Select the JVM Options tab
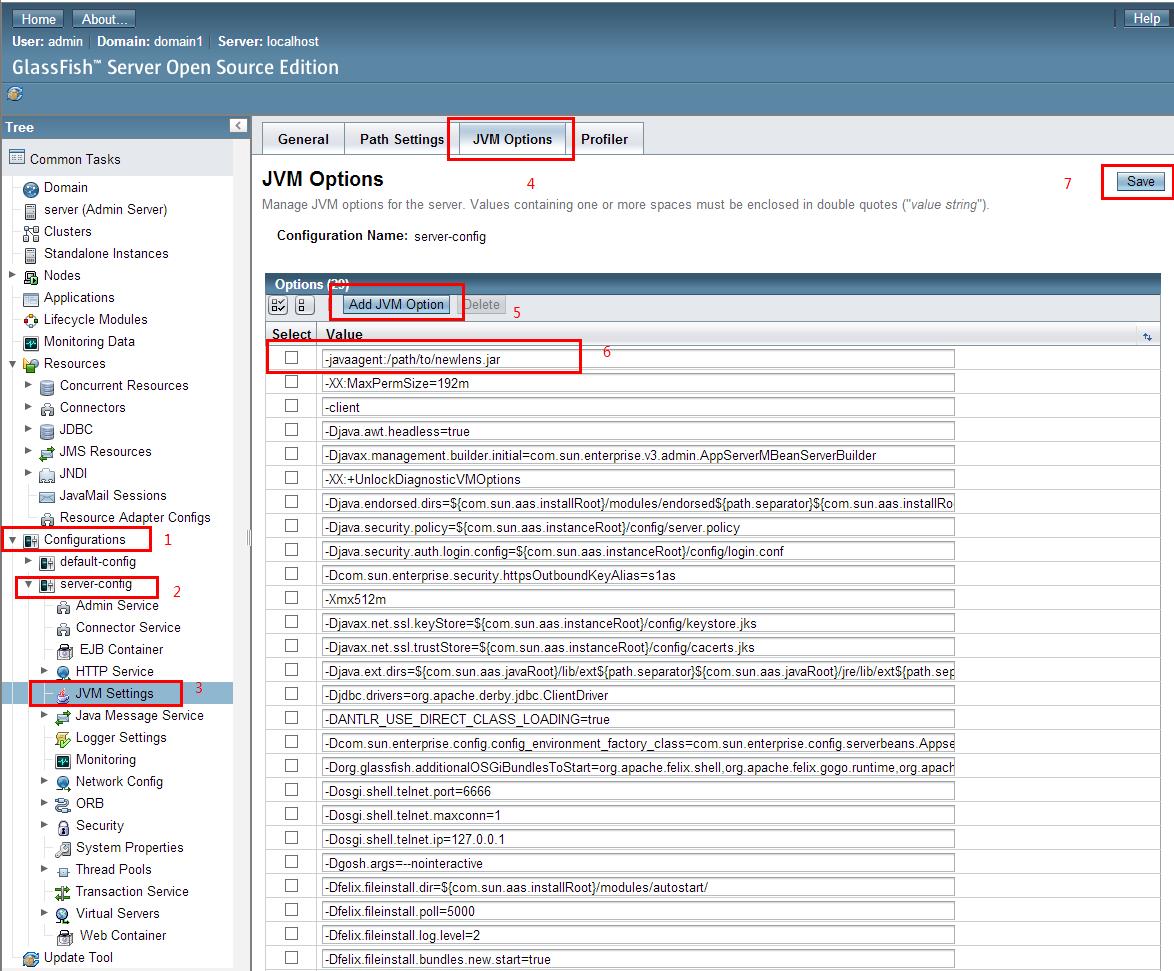 tap(512, 139)
